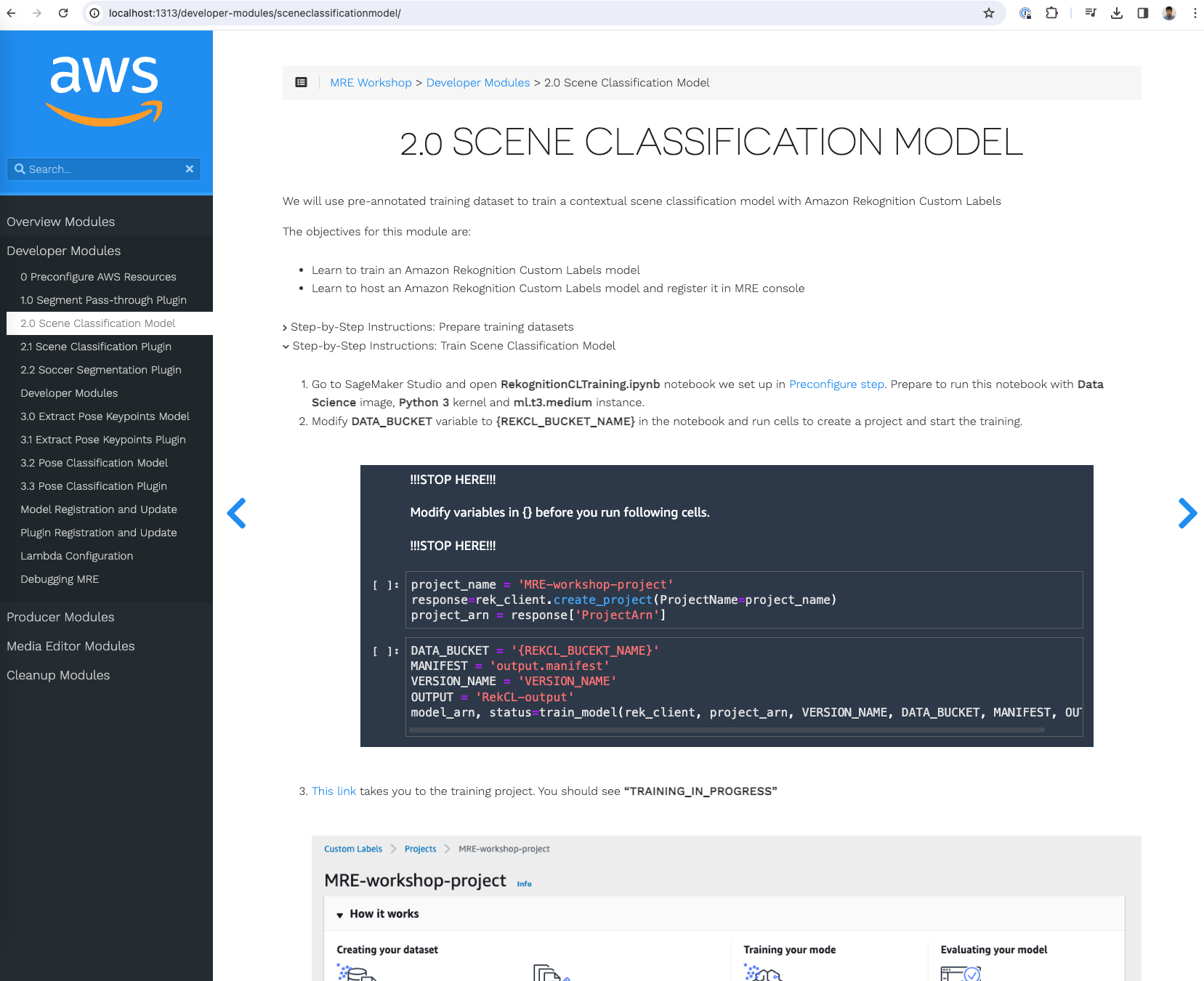Open Producer Modules in sidebar
Viewport: 1204px width, 981px height.
click(x=61, y=617)
